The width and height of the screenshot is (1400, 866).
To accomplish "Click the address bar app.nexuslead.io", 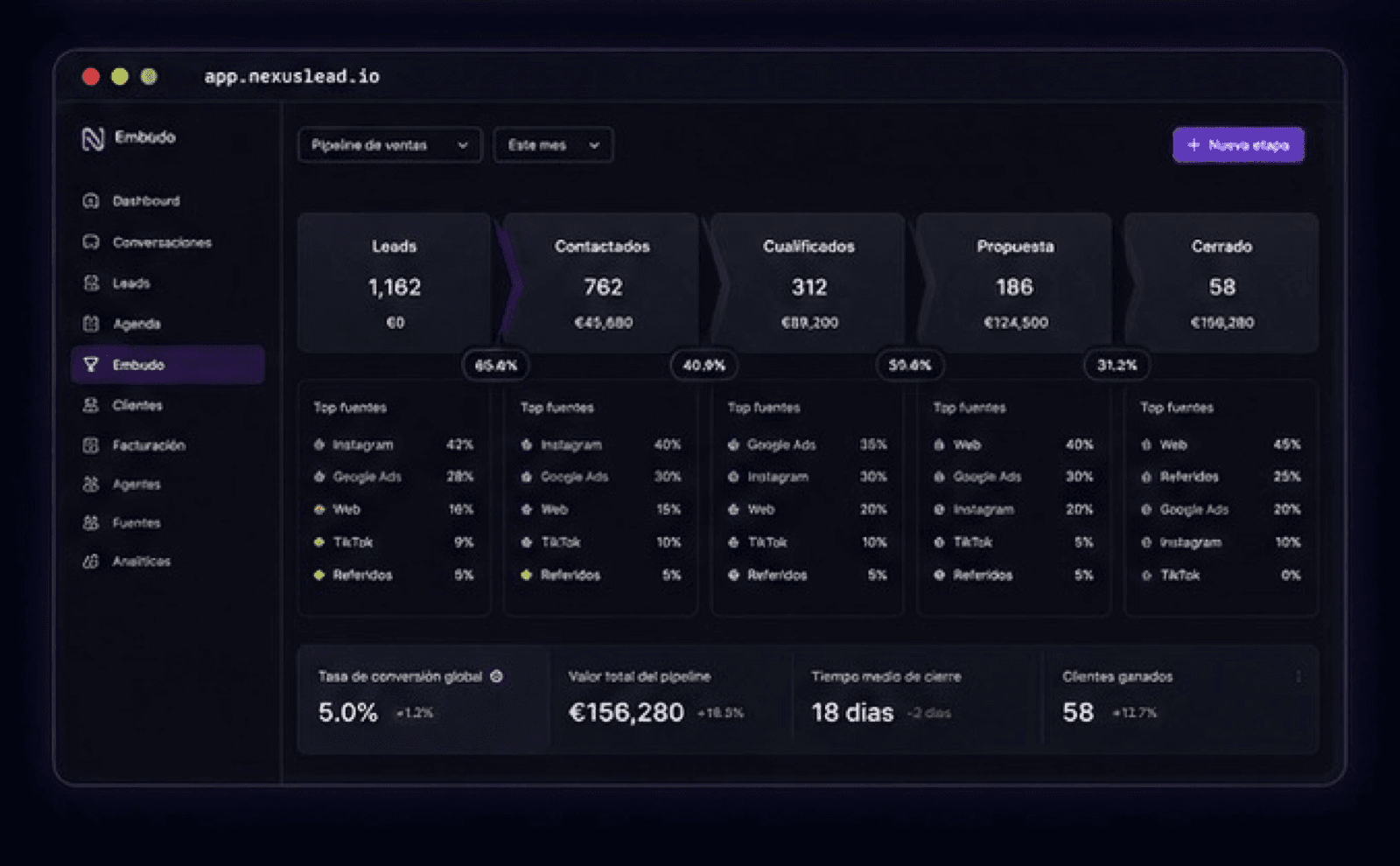I will point(292,76).
